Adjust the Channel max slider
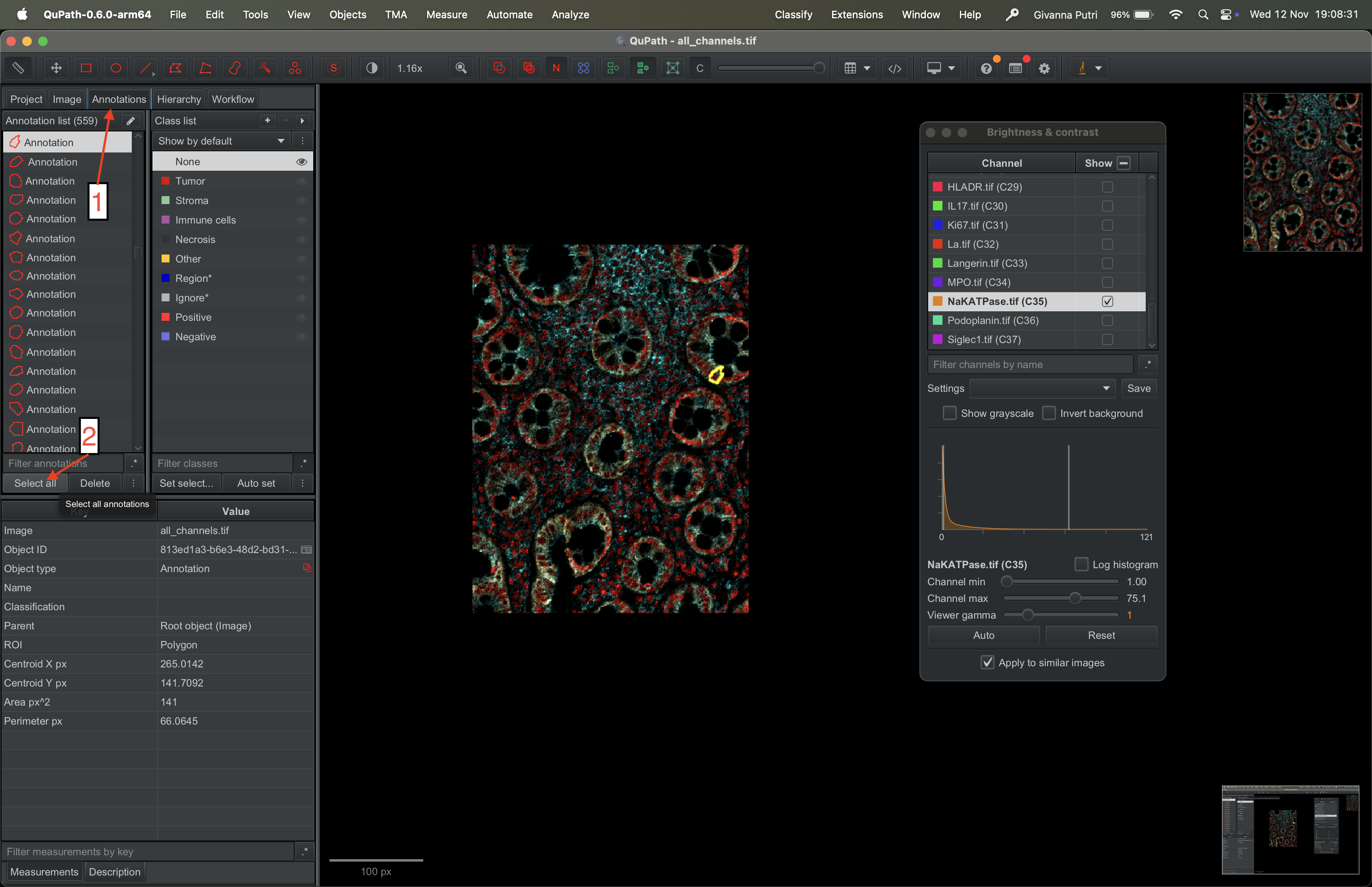1372x887 pixels. pos(1074,598)
